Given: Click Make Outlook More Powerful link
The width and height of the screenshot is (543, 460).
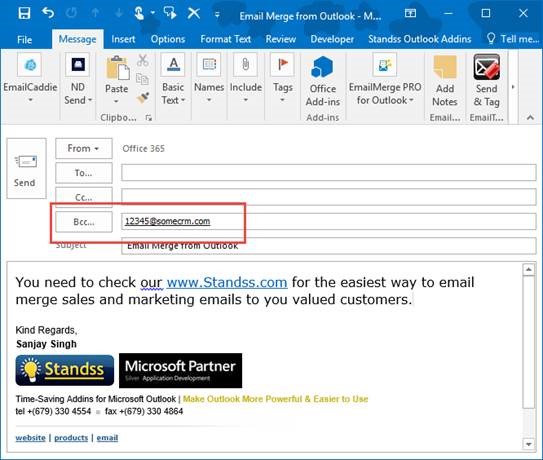Looking at the screenshot, I should point(275,399).
